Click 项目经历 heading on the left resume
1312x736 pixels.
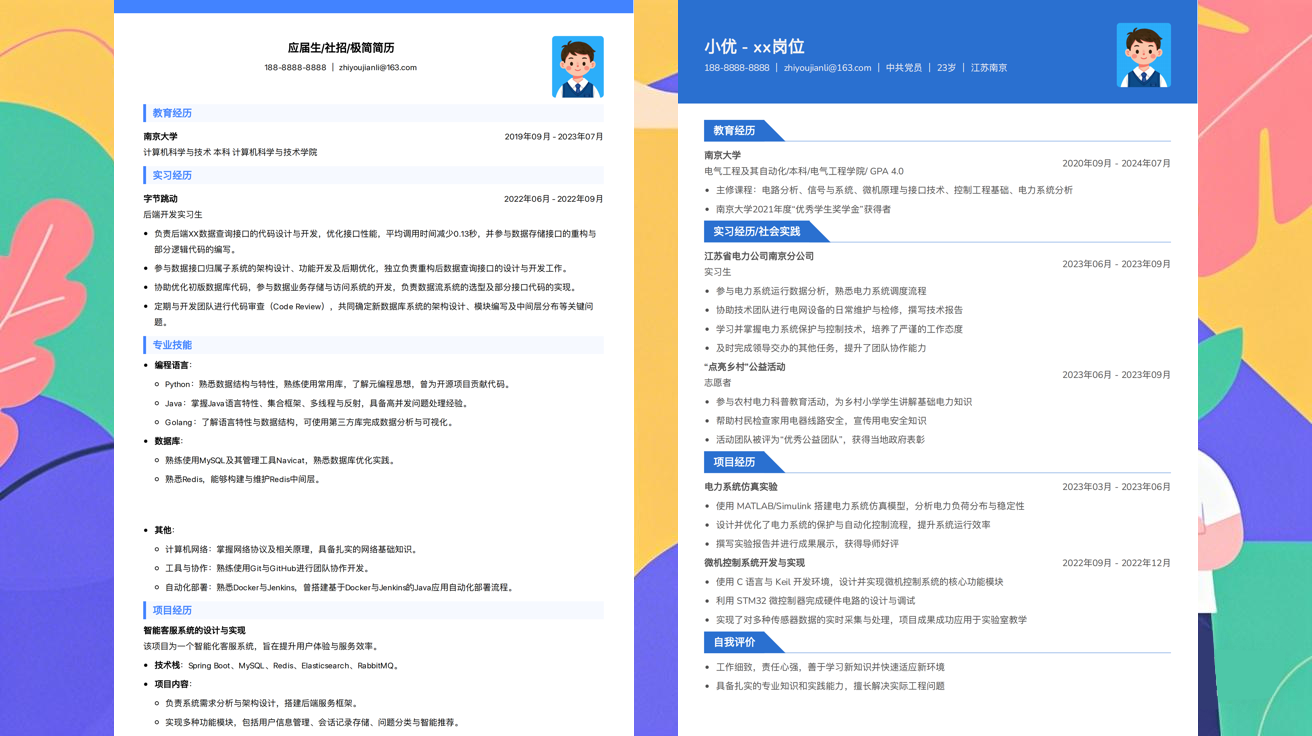(x=172, y=610)
